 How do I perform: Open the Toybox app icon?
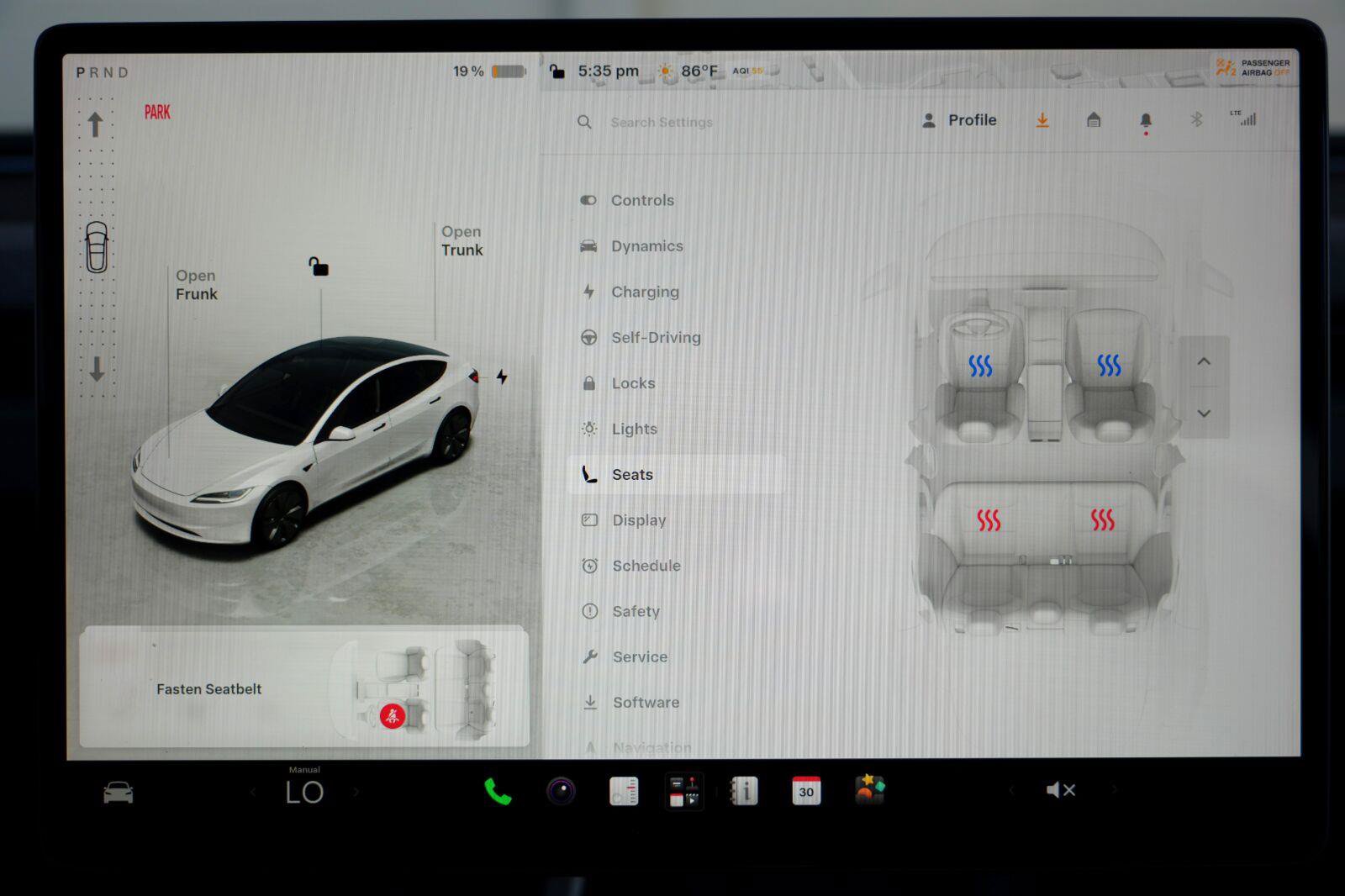(869, 790)
